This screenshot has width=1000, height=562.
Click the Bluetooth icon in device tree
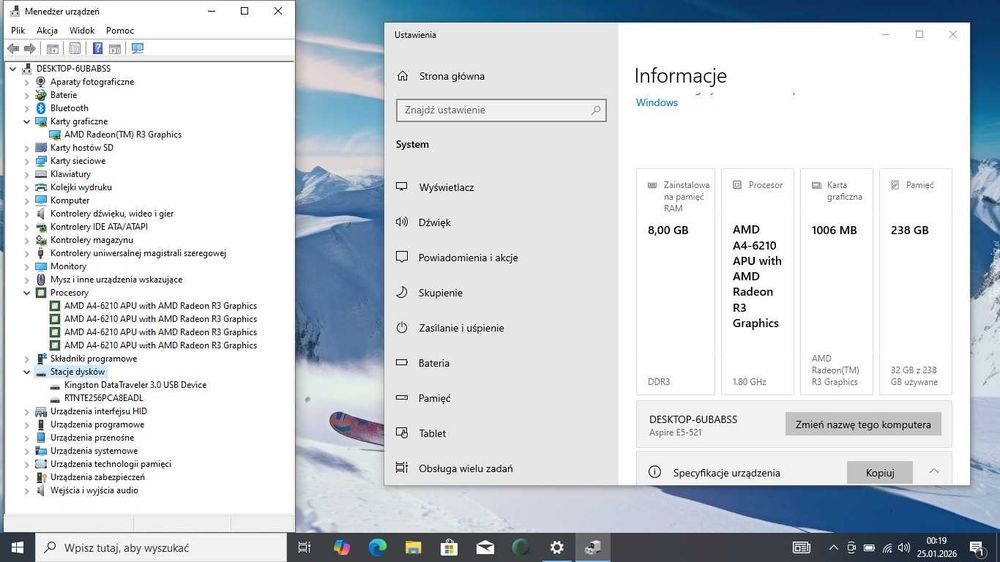coord(41,108)
